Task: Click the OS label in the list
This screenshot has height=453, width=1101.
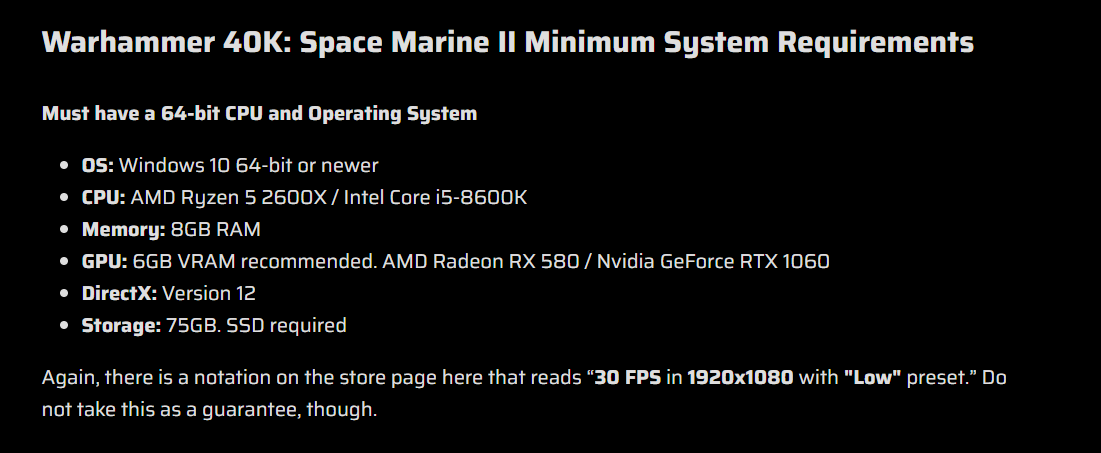Action: (98, 166)
